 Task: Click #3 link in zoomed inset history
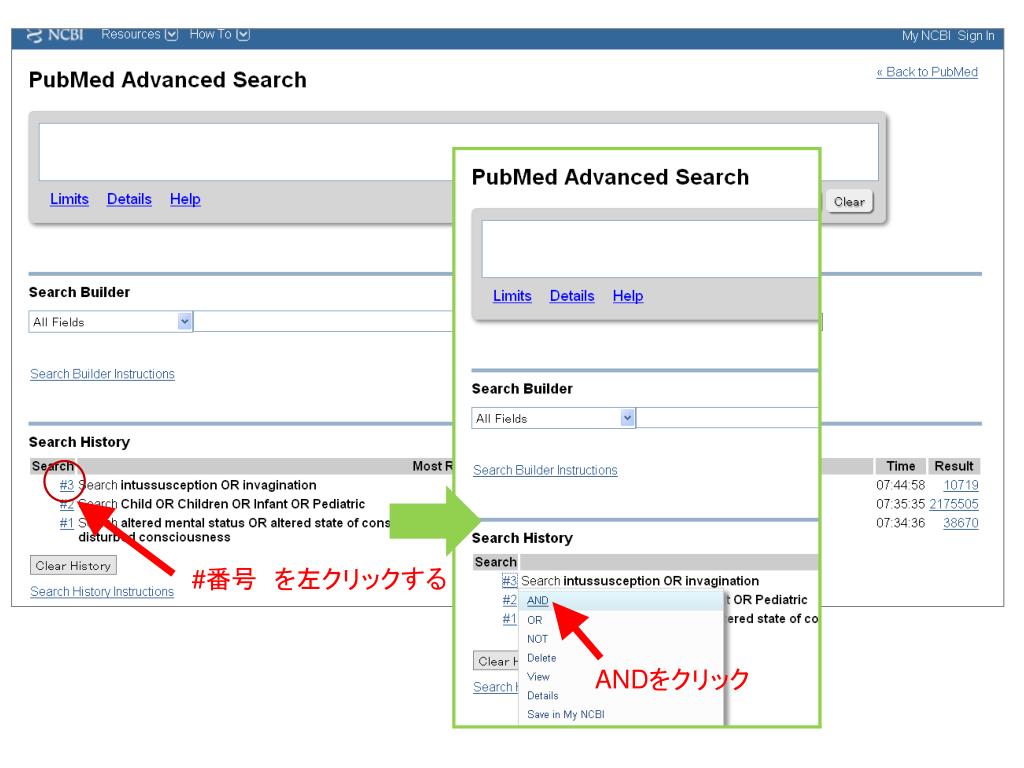click(x=509, y=581)
